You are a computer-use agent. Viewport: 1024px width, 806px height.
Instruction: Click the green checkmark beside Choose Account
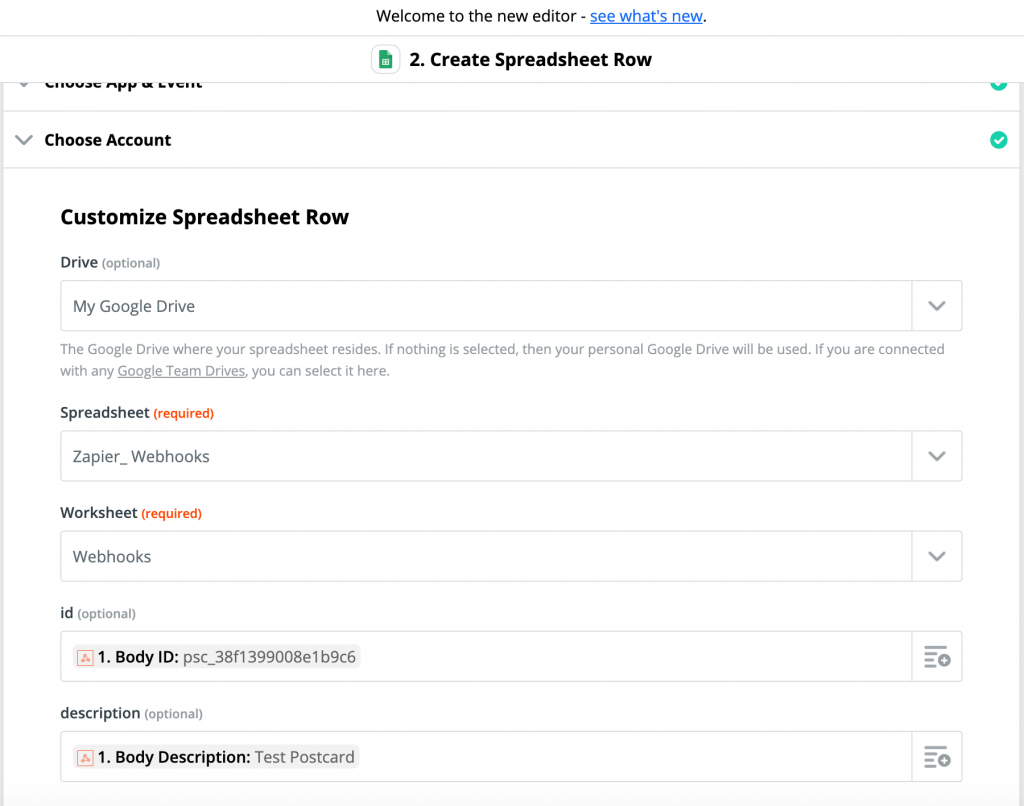coord(998,140)
